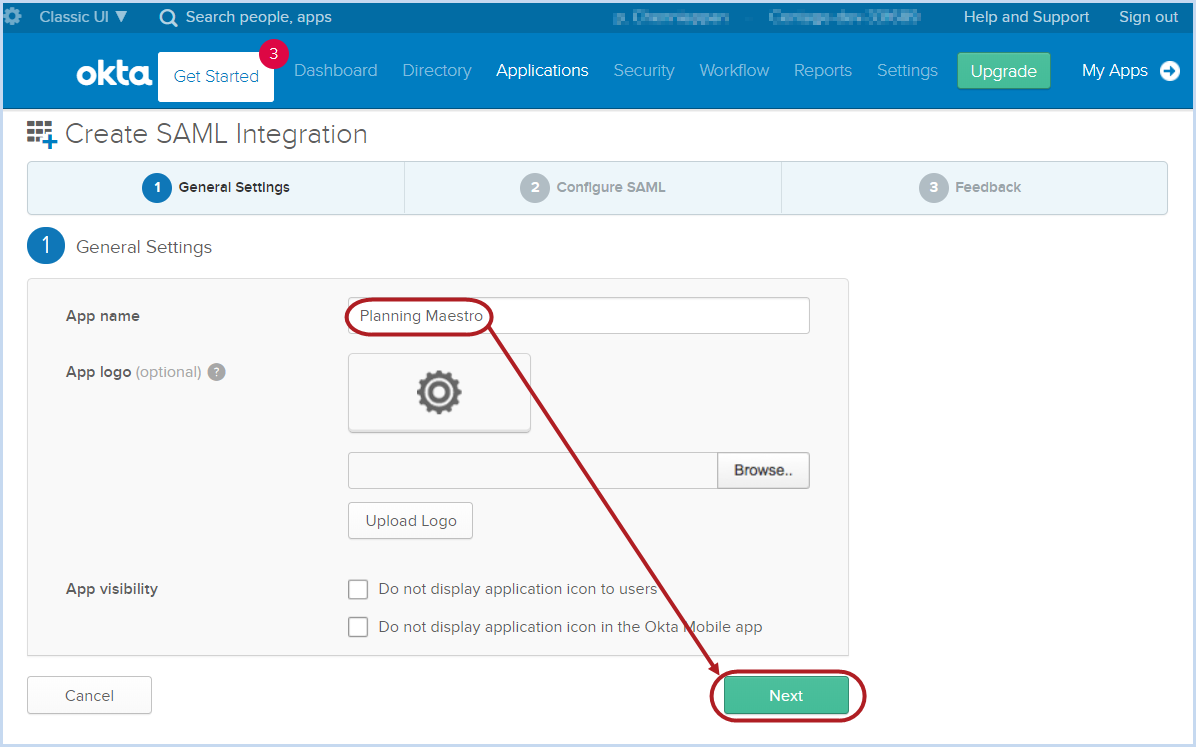The image size is (1196, 747).
Task: Click the My Apps link
Action: 1114,71
